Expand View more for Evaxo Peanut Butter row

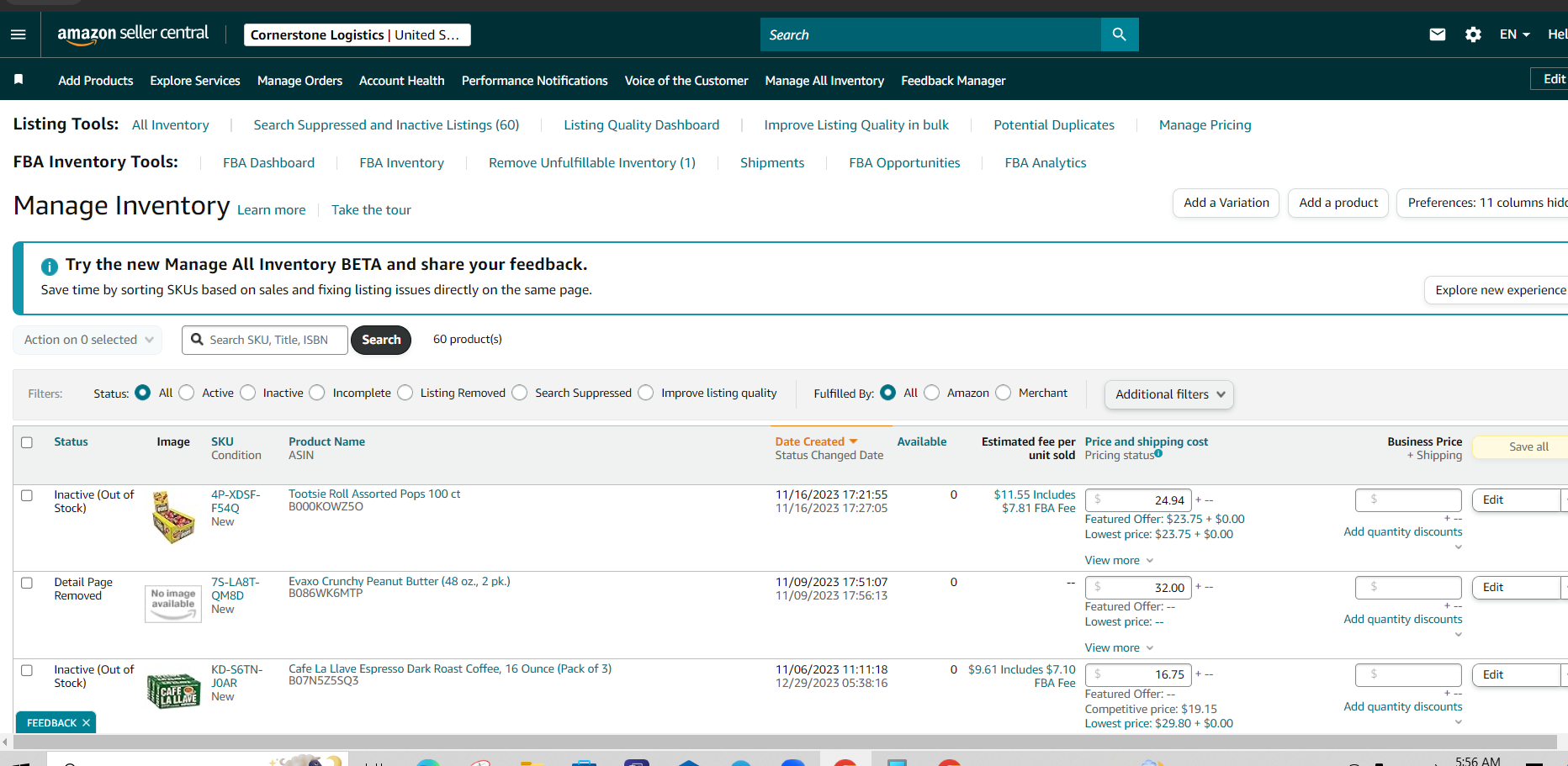click(1119, 648)
